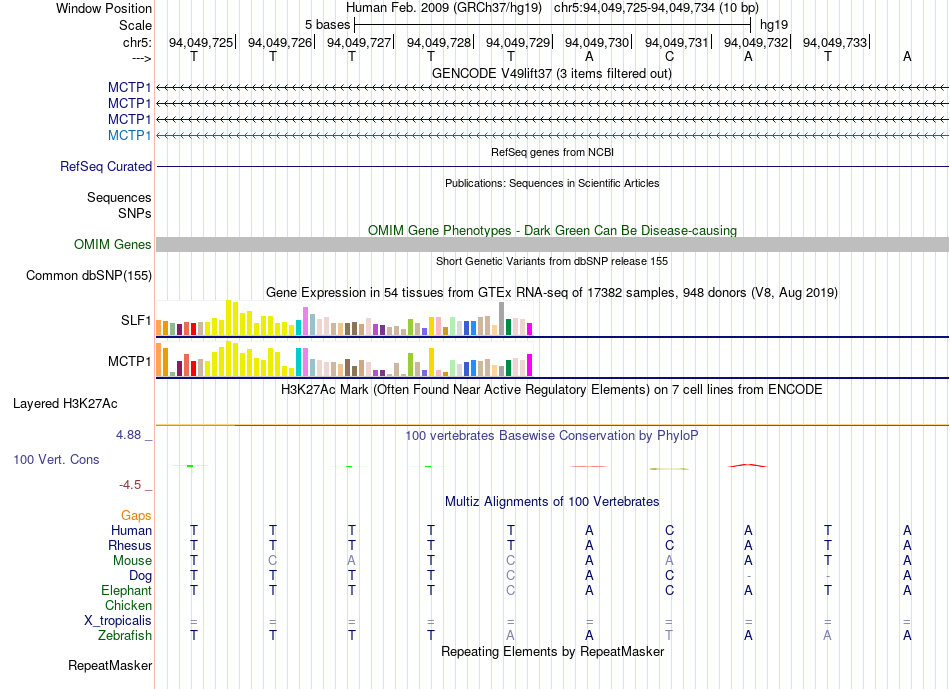Click the chr5: ruler label
The image size is (950, 689).
pyautogui.click(x=137, y=42)
